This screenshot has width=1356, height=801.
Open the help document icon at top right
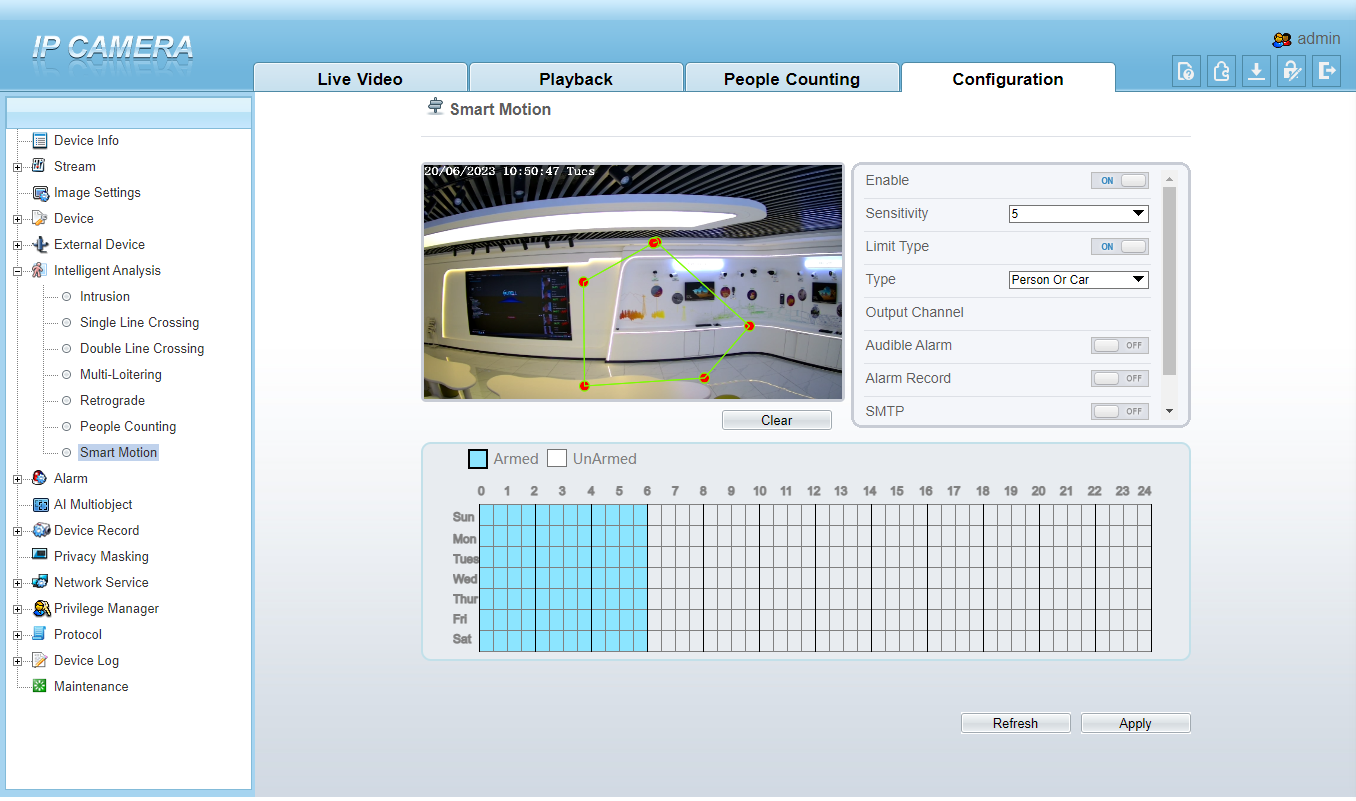1186,71
